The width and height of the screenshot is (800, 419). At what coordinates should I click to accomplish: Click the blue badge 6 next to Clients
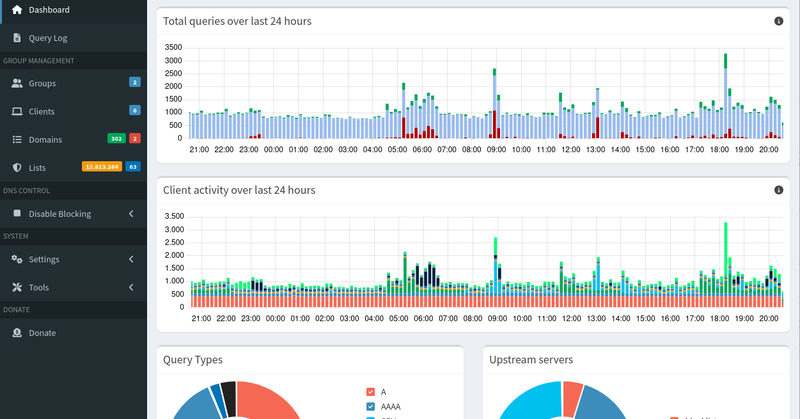[135, 110]
